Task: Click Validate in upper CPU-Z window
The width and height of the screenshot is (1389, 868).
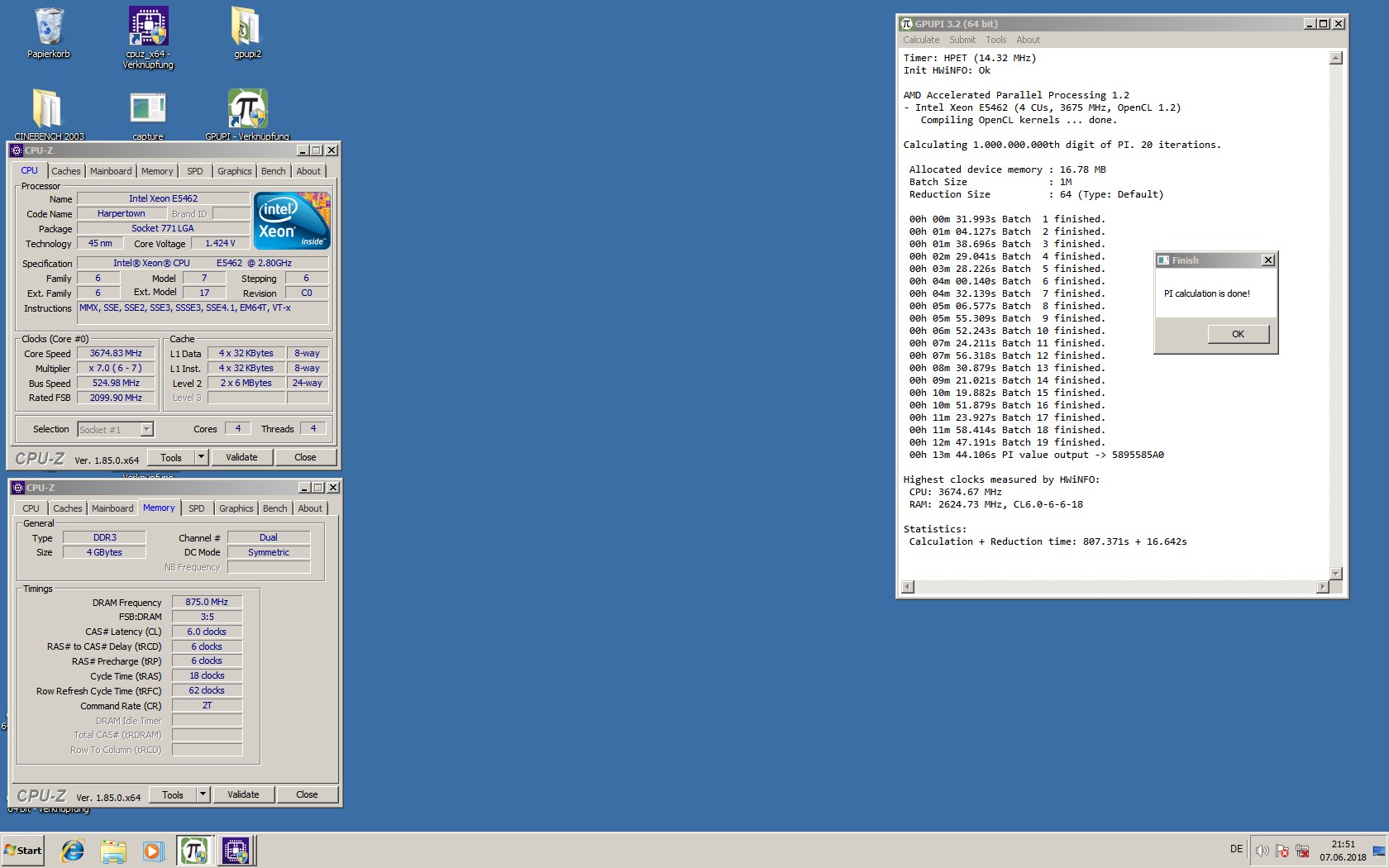Action: coord(241,457)
